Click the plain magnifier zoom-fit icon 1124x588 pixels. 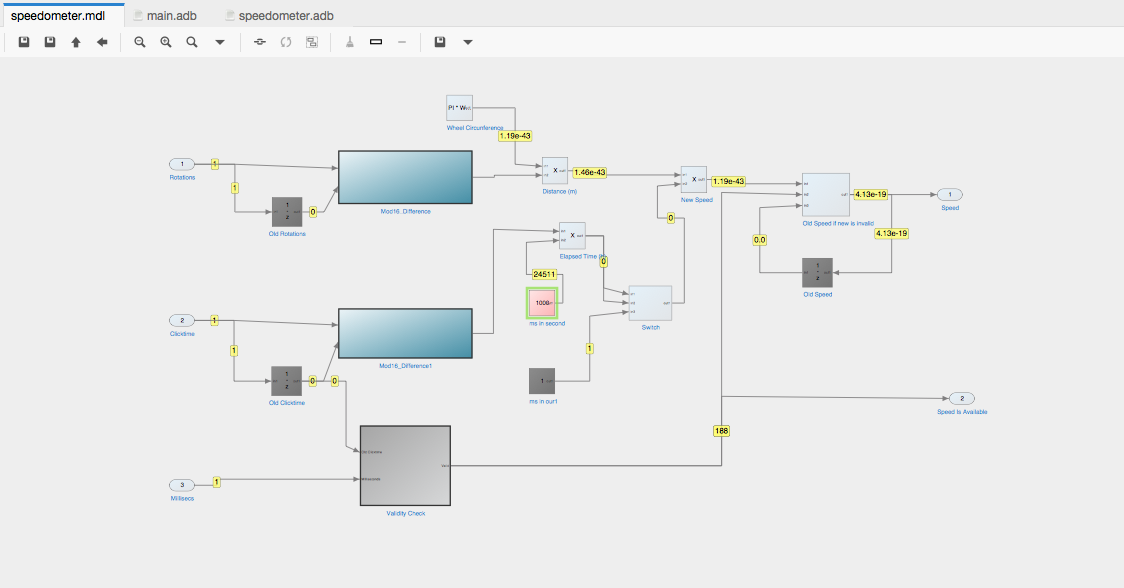192,42
